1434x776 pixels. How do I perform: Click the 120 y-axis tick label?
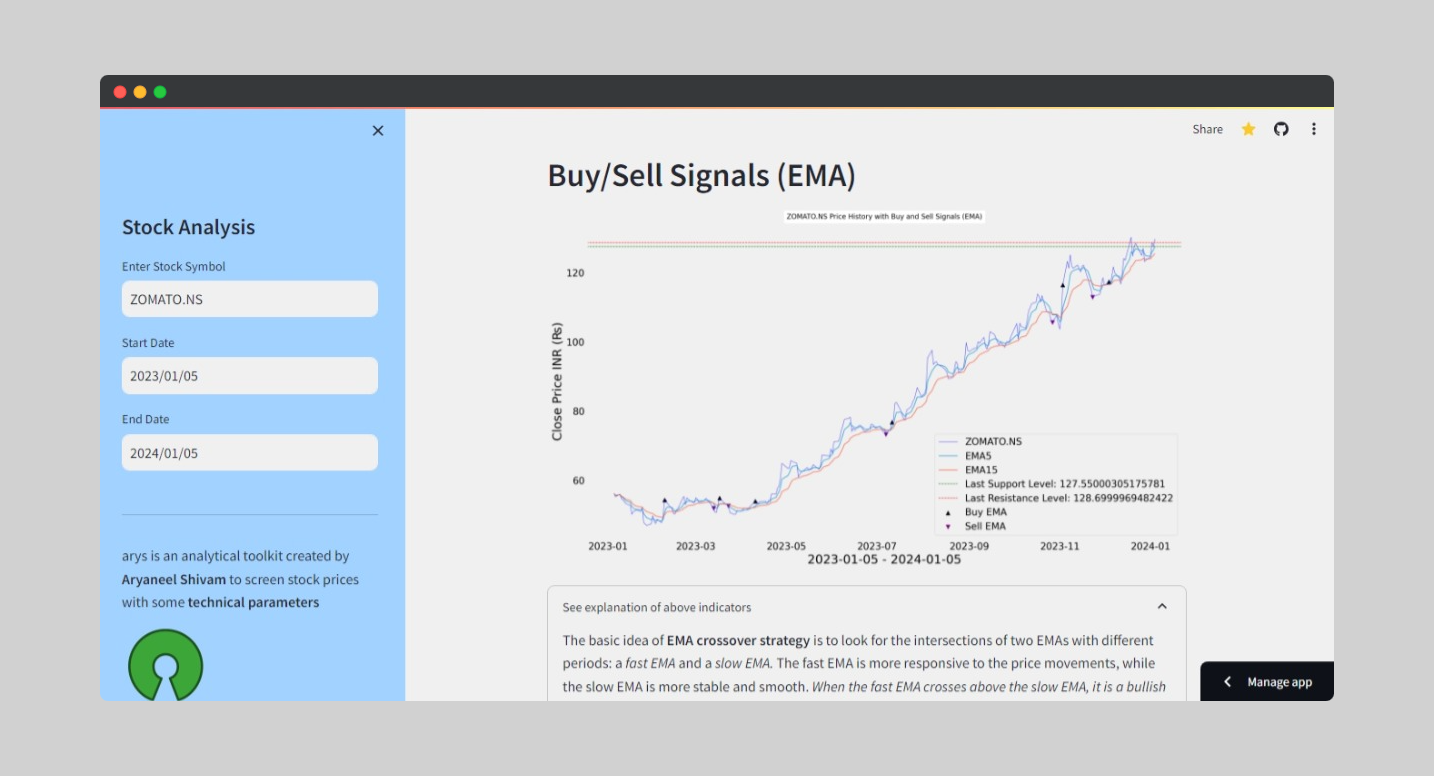(x=575, y=273)
